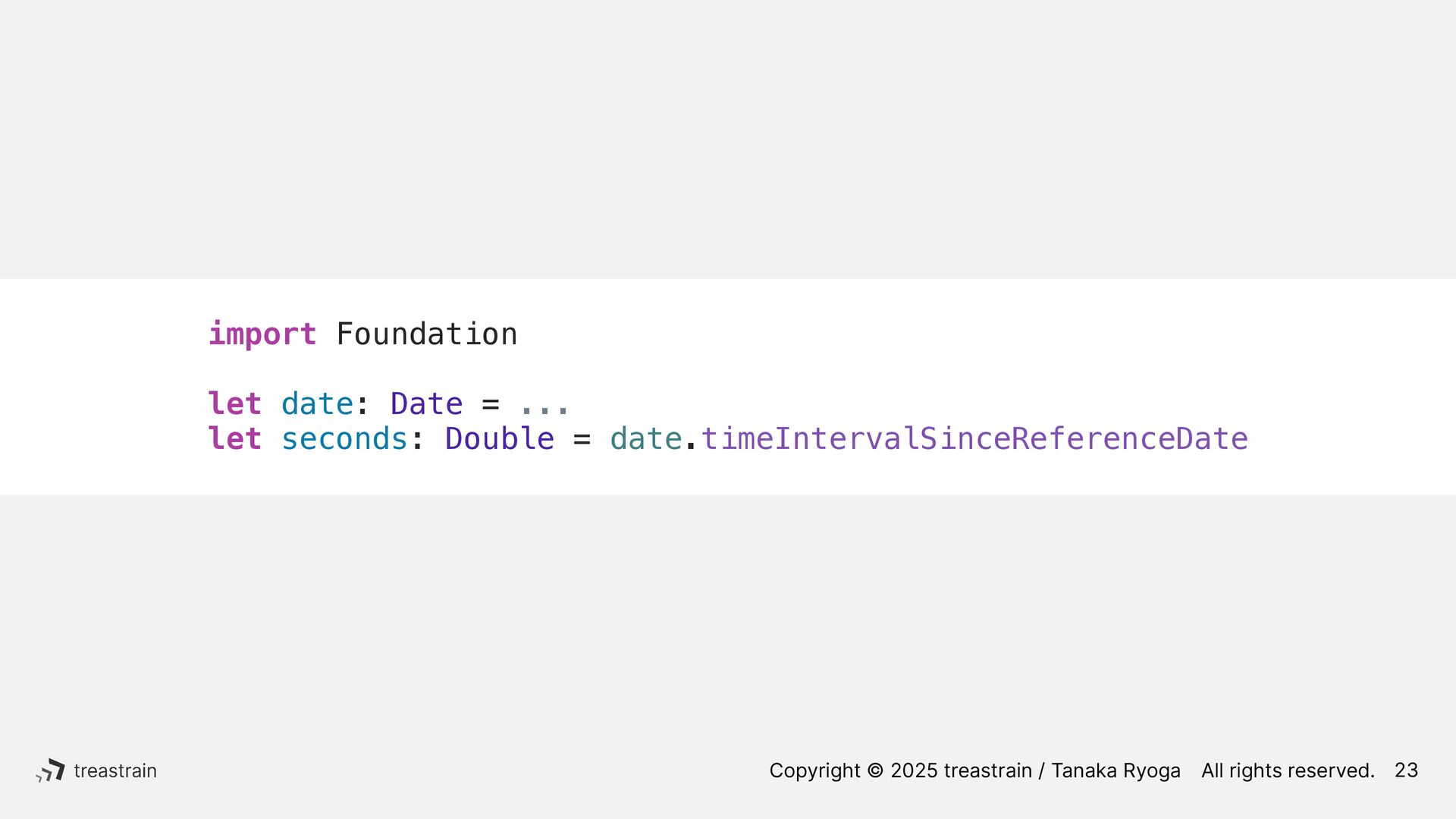Image resolution: width=1456 pixels, height=819 pixels.
Task: Click the date reference before the dot
Action: 646,438
